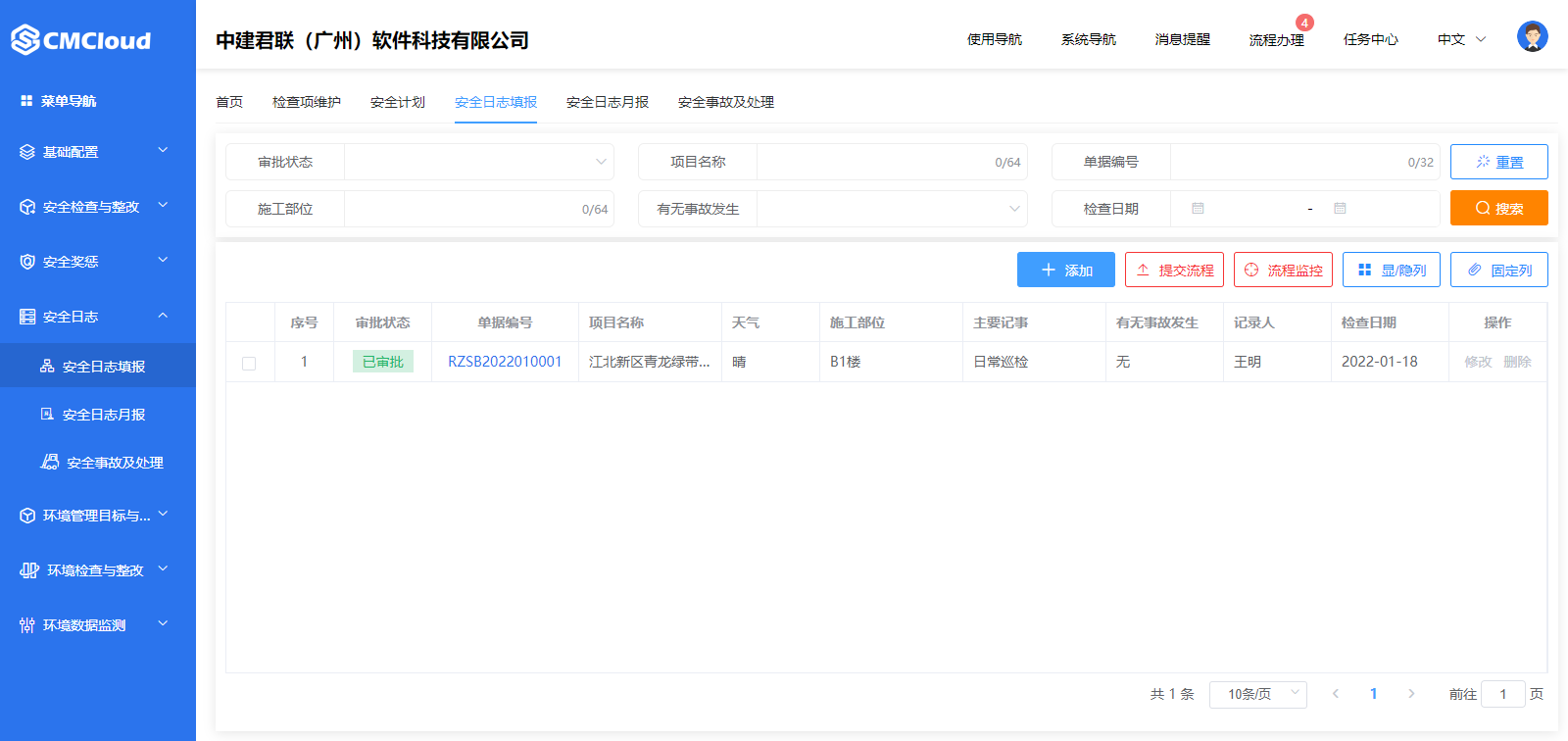Open 使用导航 in top menu

(995, 39)
